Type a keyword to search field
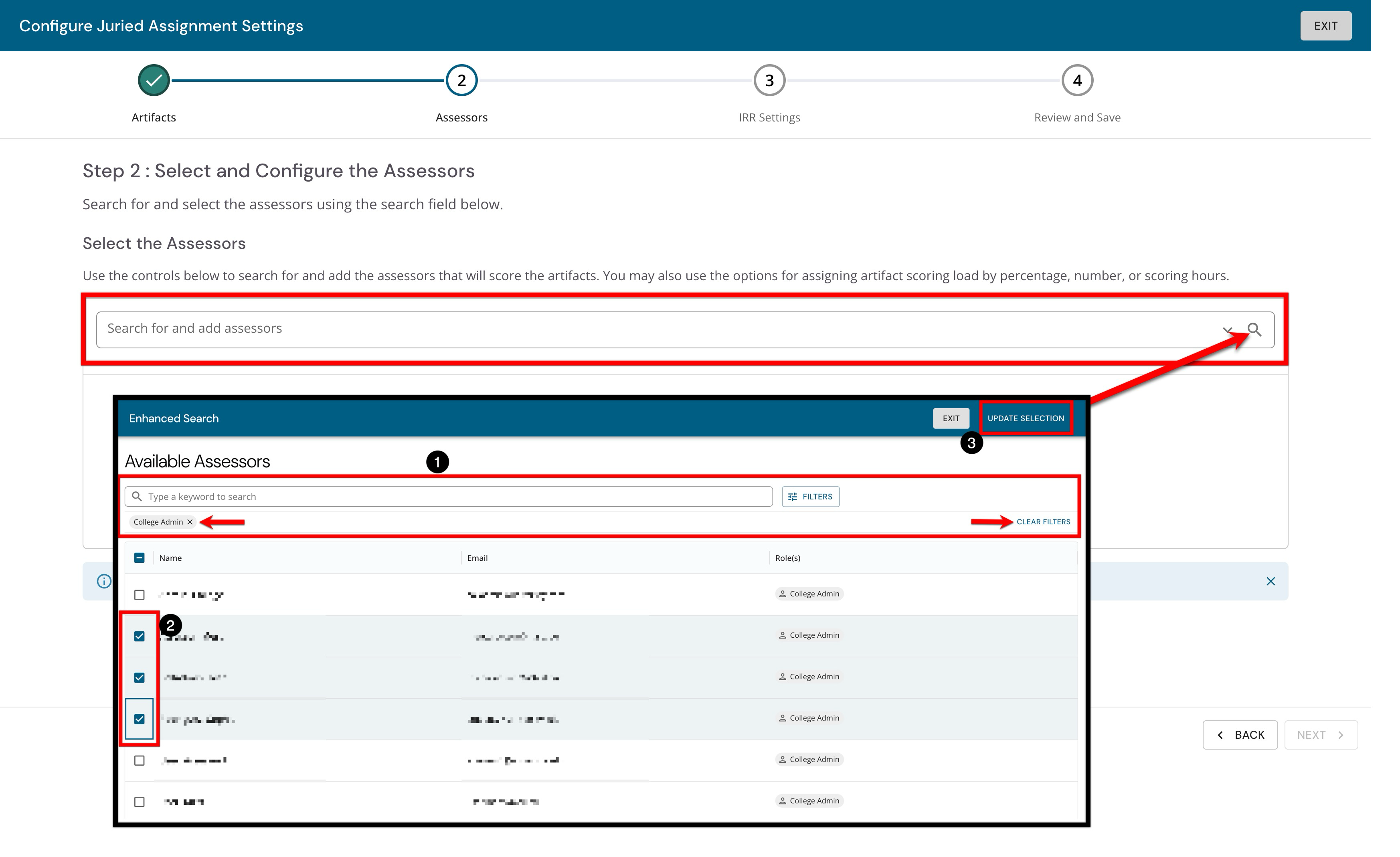Image resolution: width=1400 pixels, height=857 pixels. tap(448, 496)
